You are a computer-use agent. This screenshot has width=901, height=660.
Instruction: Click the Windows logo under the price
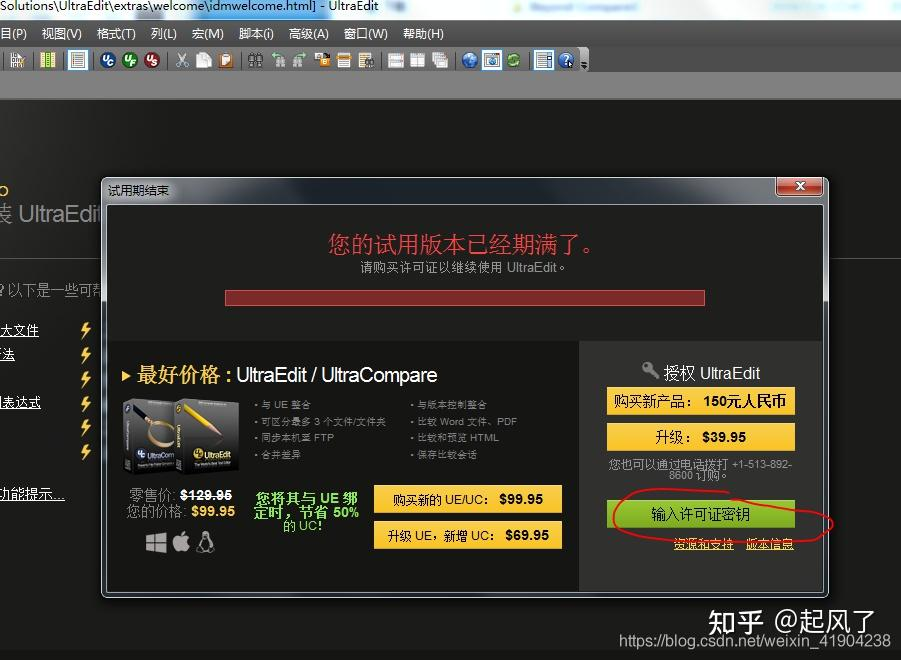[x=156, y=542]
